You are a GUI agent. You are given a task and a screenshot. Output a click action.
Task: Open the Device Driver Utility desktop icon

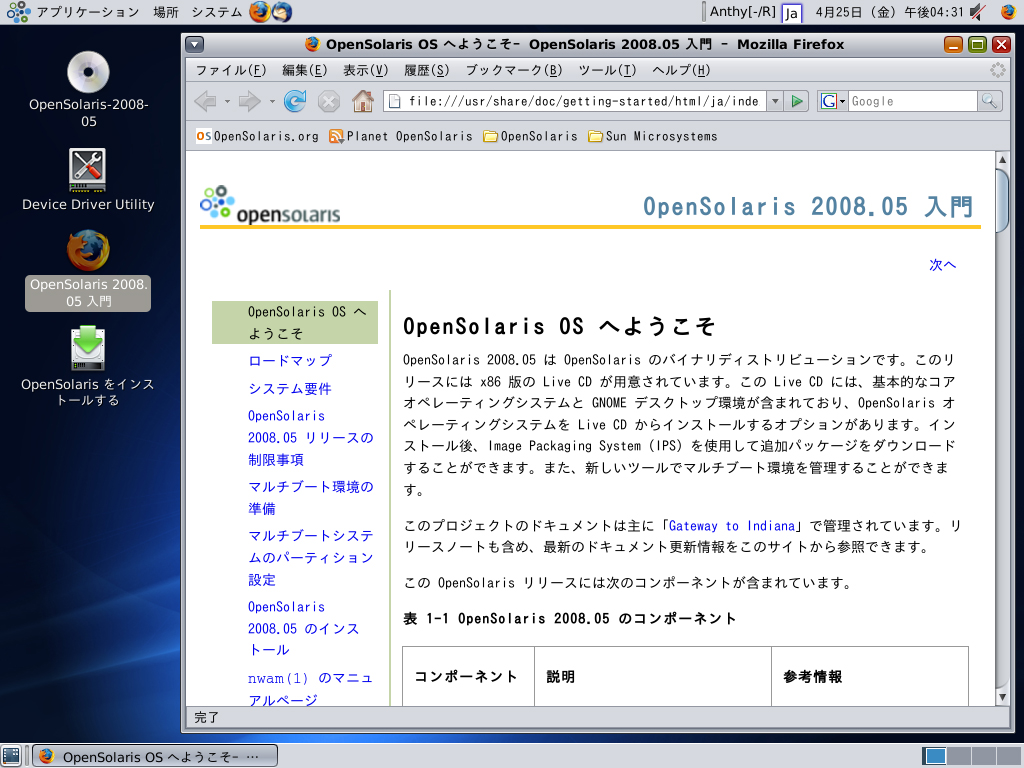click(88, 180)
